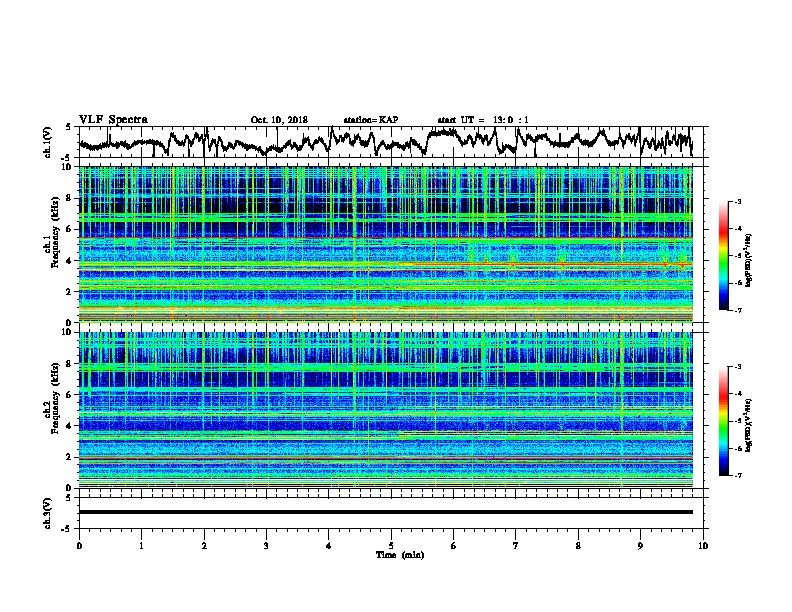Click the "-7" label on upper color bar
This screenshot has height=612, width=792.
pyautogui.click(x=738, y=310)
